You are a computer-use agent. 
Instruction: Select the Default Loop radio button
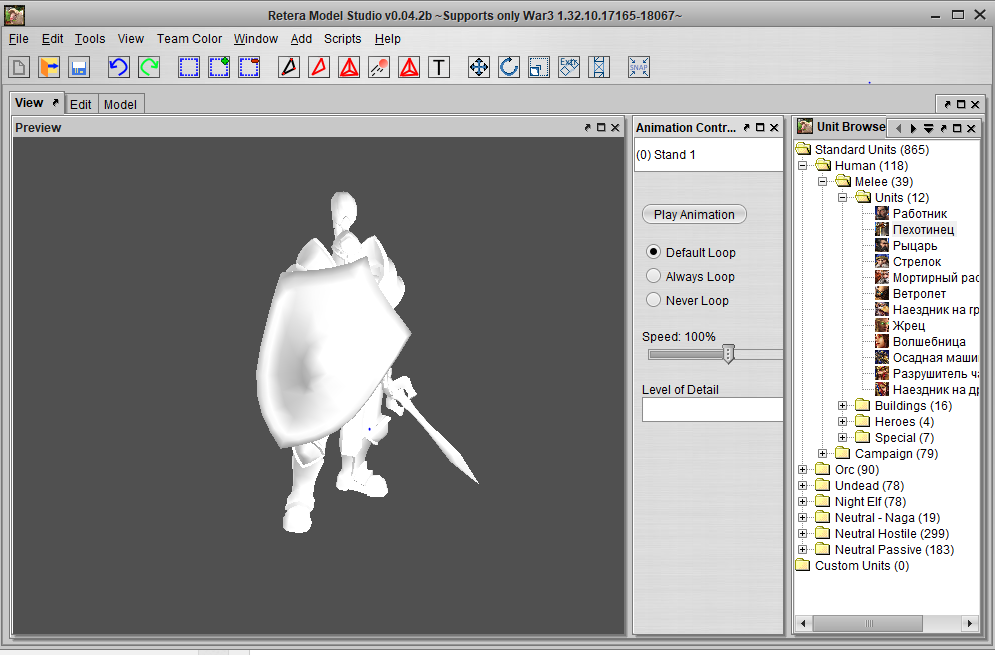coord(654,252)
